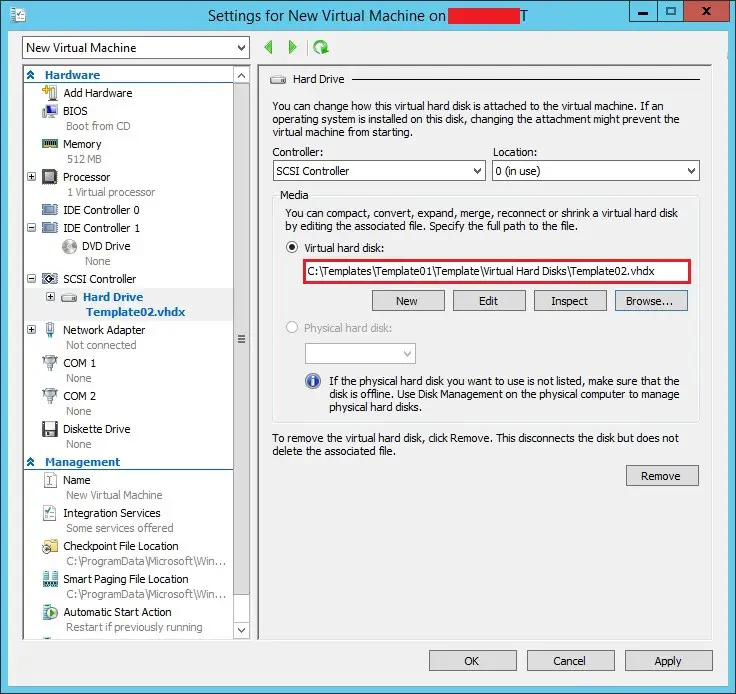This screenshot has width=736, height=694.
Task: Click the 1 Virtual processor text
Action: pos(111,192)
